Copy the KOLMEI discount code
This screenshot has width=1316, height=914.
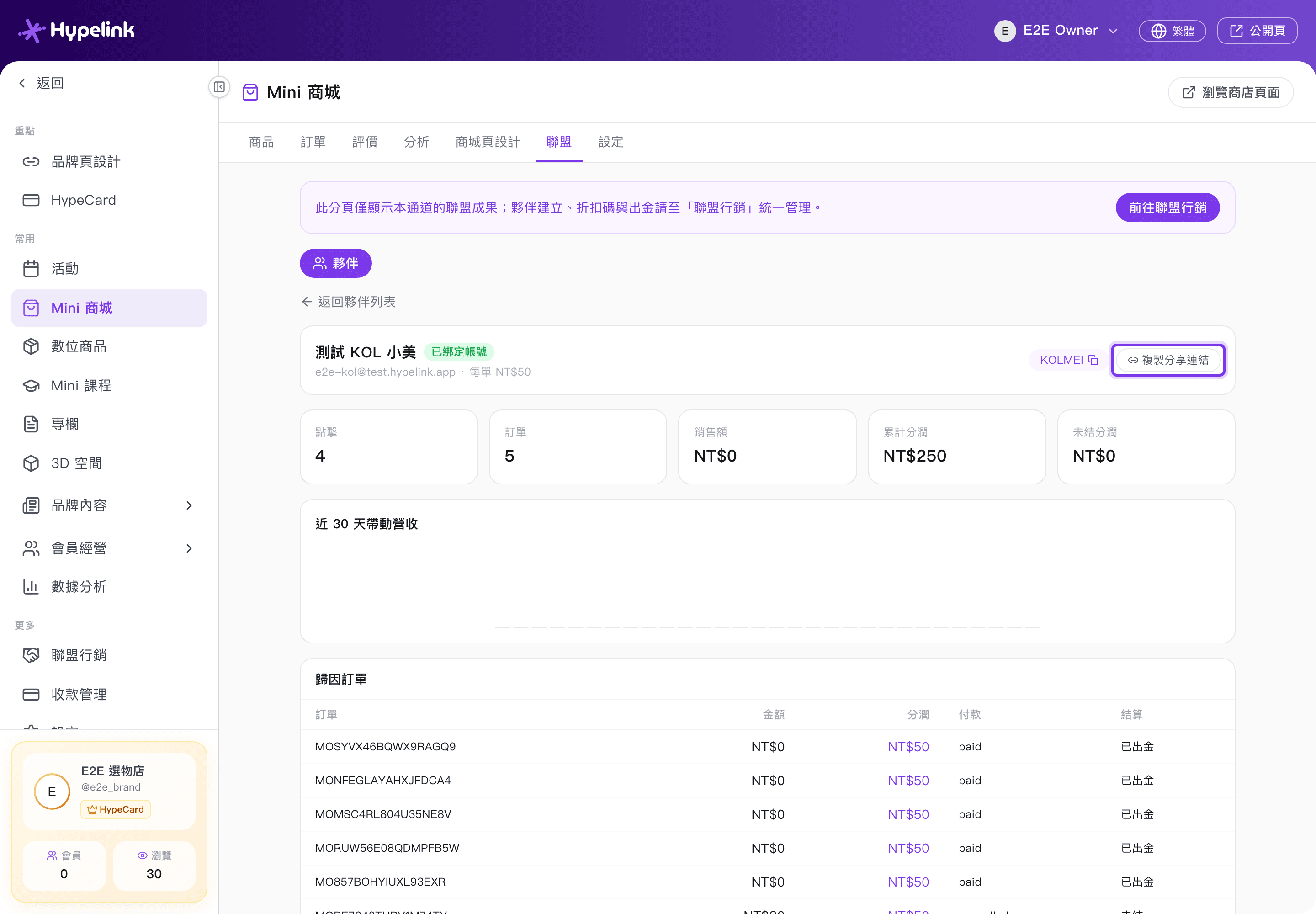(x=1069, y=360)
